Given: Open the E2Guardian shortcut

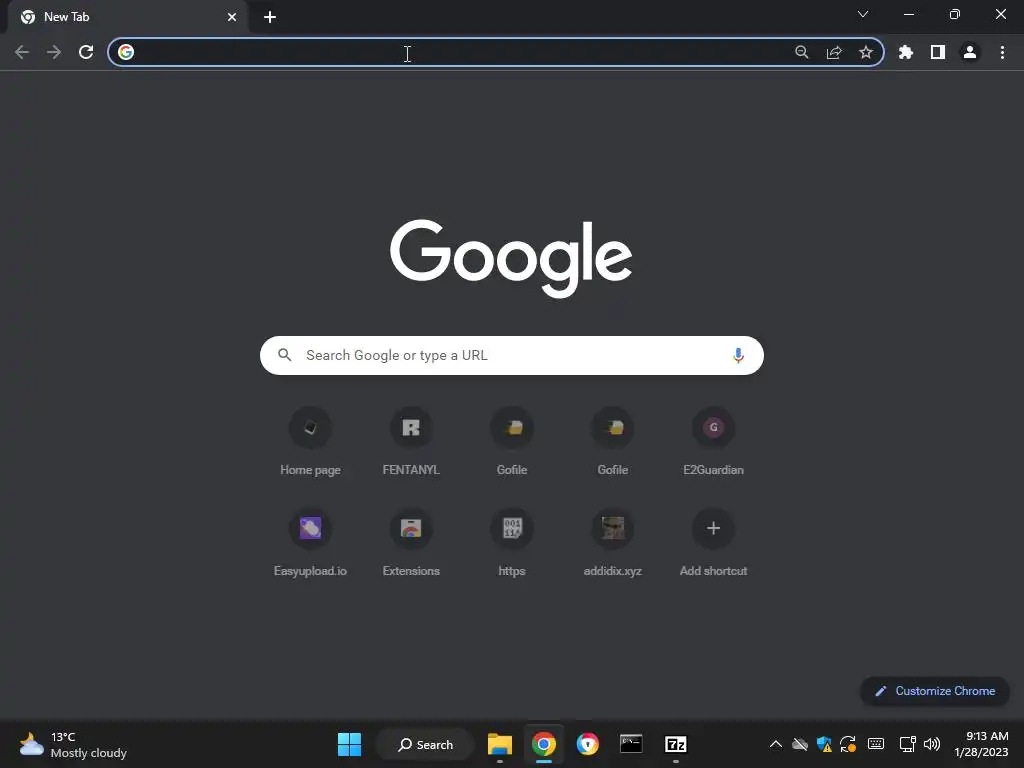Looking at the screenshot, I should tap(713, 441).
